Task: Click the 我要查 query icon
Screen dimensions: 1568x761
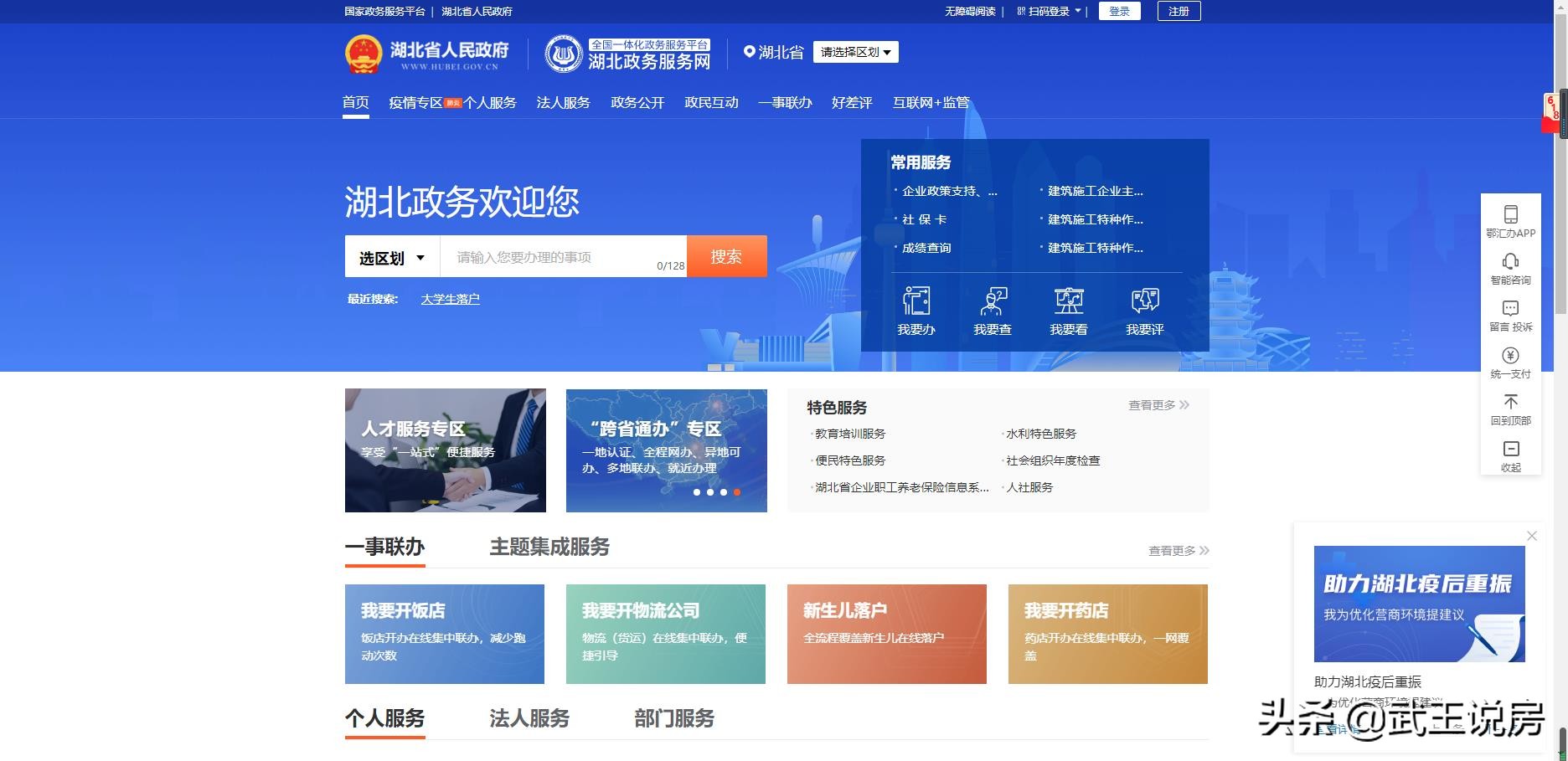Action: [x=993, y=310]
